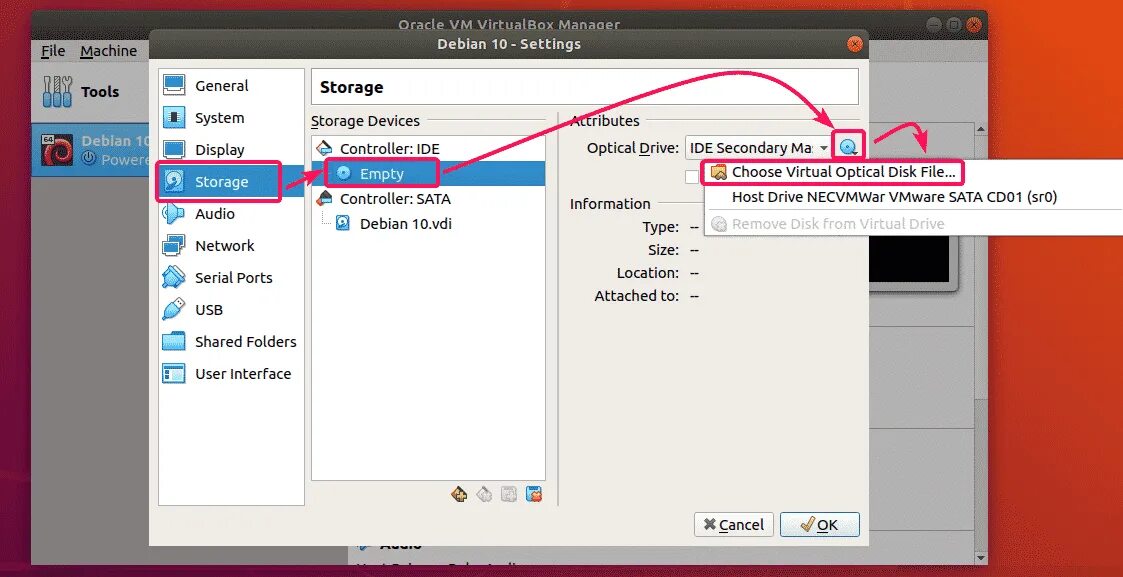Click scrollbar down arrow in Manager window
The image size is (1123, 577).
[x=980, y=556]
